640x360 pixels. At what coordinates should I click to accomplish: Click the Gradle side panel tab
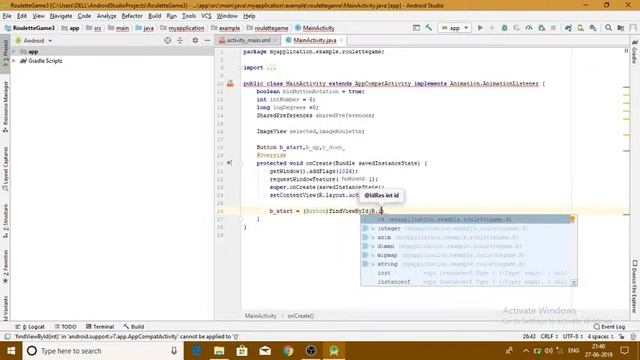pos(635,52)
